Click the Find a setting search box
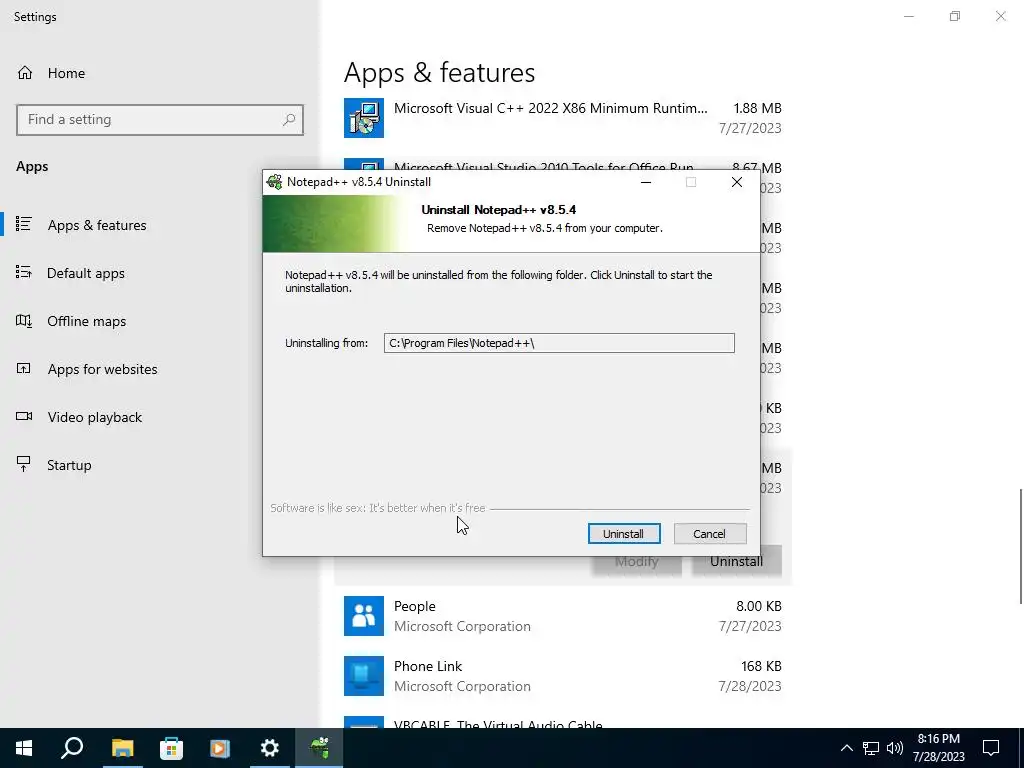 (160, 120)
